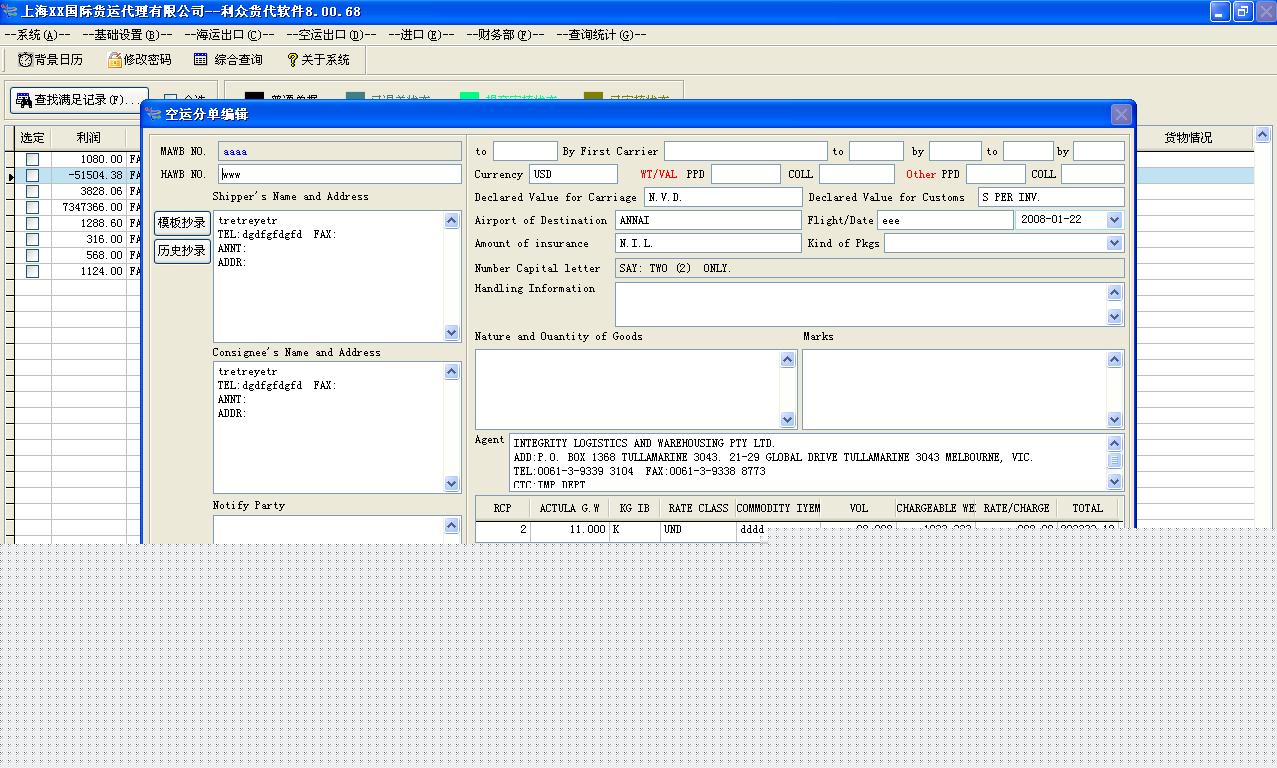Click the up arrow in the Marks box
Viewport: 1277px width, 768px height.
[x=1115, y=359]
